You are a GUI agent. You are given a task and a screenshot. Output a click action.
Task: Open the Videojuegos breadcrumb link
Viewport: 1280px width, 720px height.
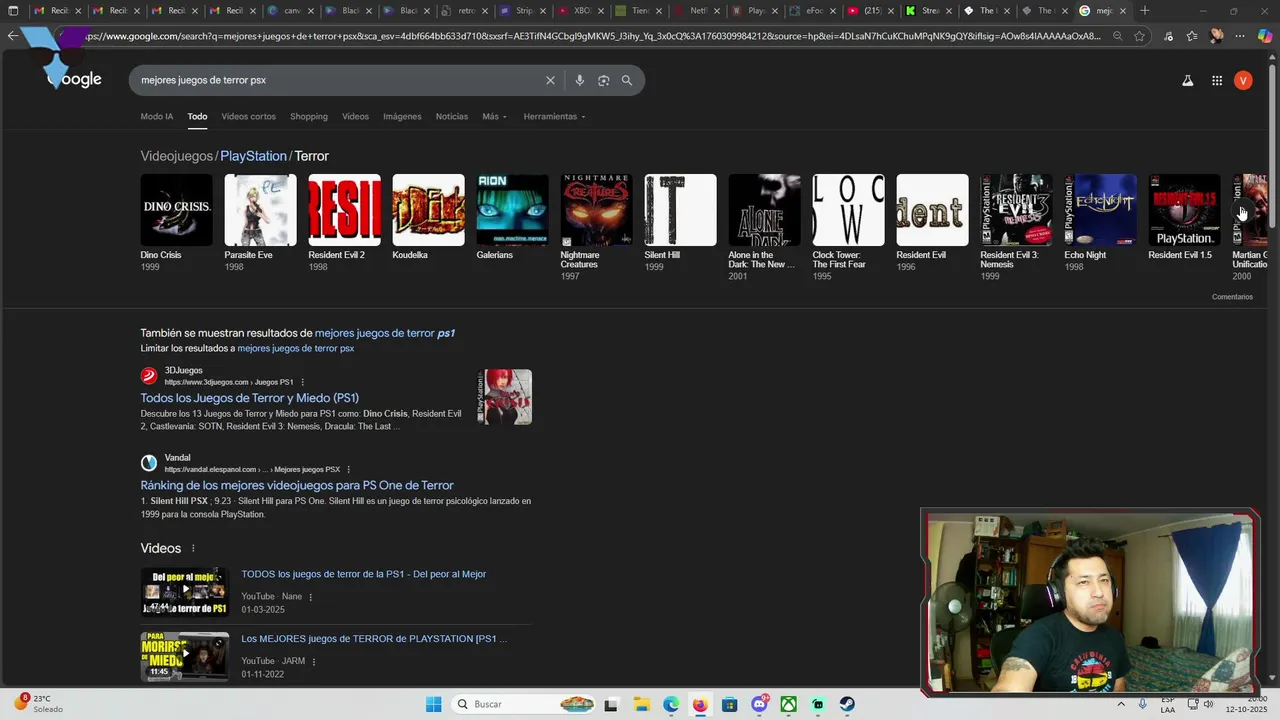pos(177,156)
